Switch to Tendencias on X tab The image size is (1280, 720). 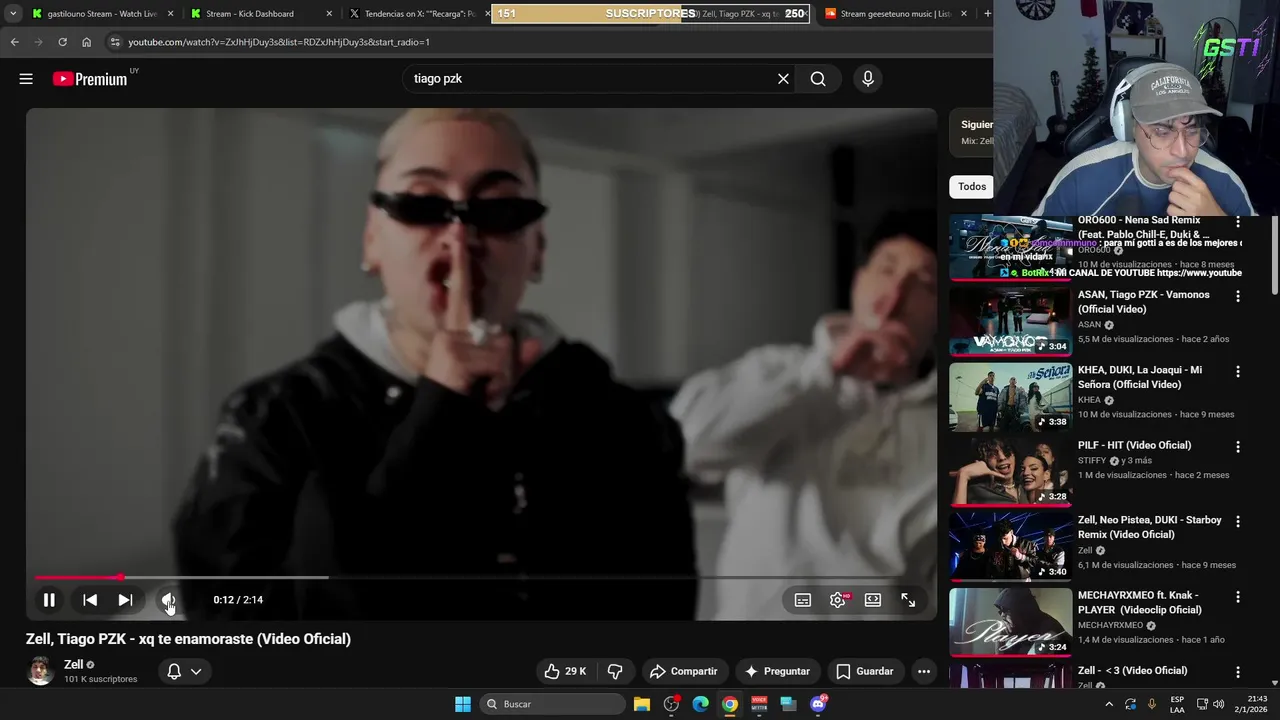coord(419,14)
